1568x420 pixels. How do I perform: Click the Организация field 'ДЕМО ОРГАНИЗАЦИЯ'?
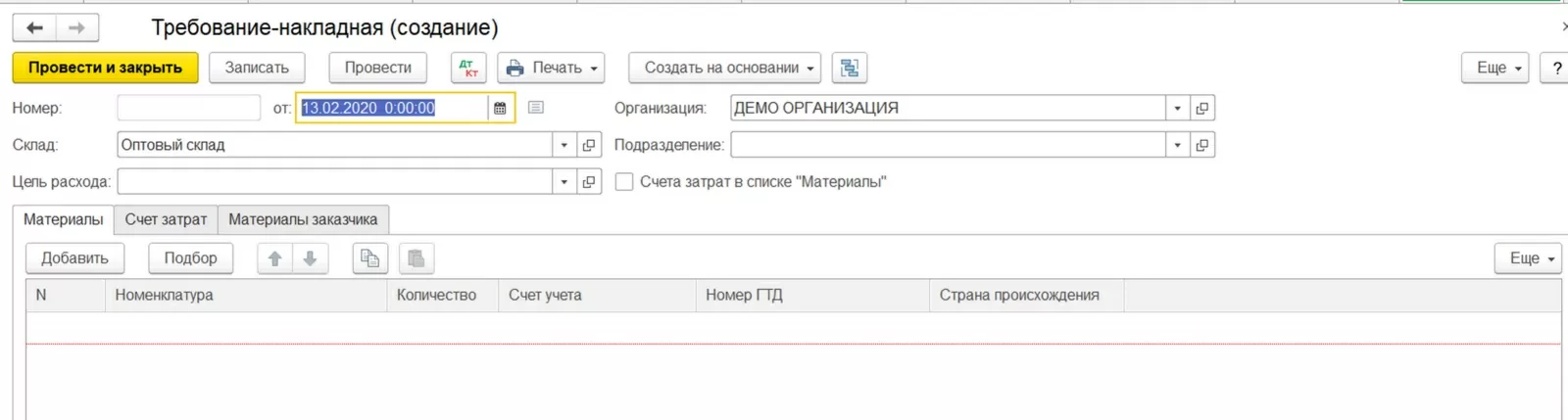[x=948, y=108]
